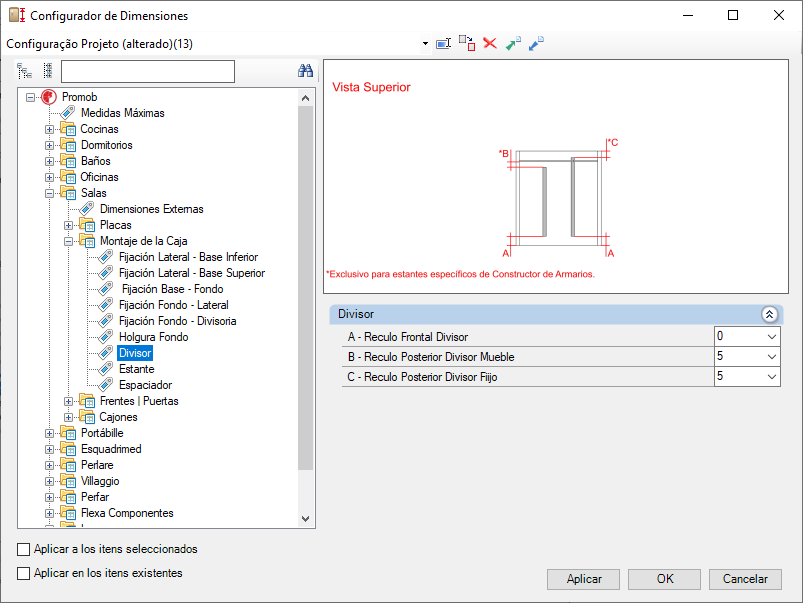Click the A - Reculo Frontal Divisor label
Image resolution: width=803 pixels, height=603 pixels.
(x=408, y=337)
